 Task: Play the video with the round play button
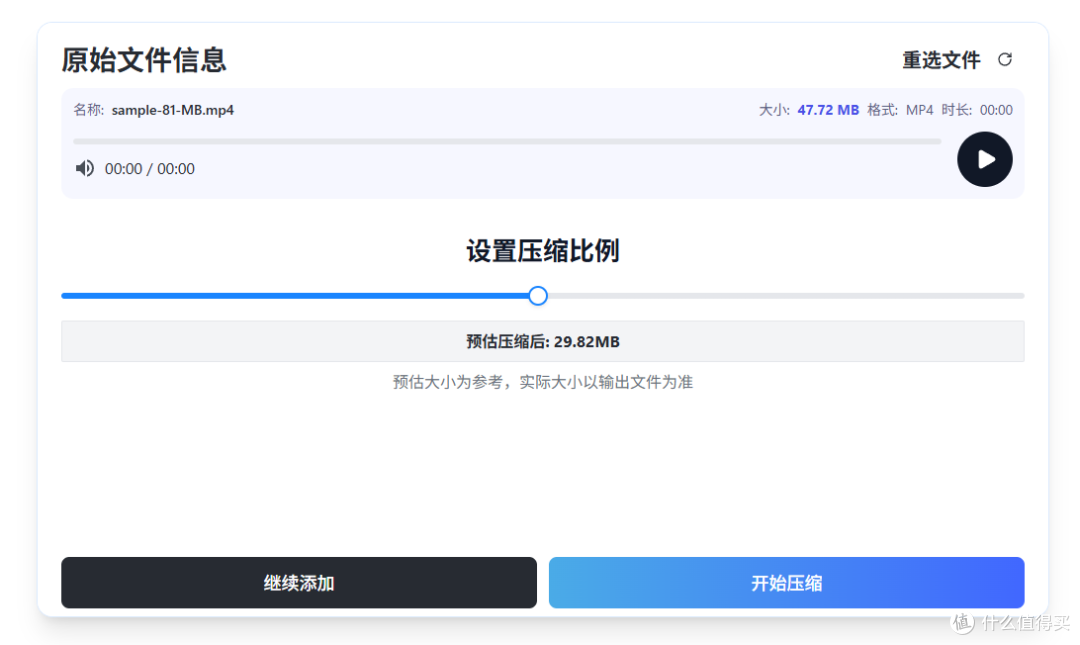pos(984,159)
